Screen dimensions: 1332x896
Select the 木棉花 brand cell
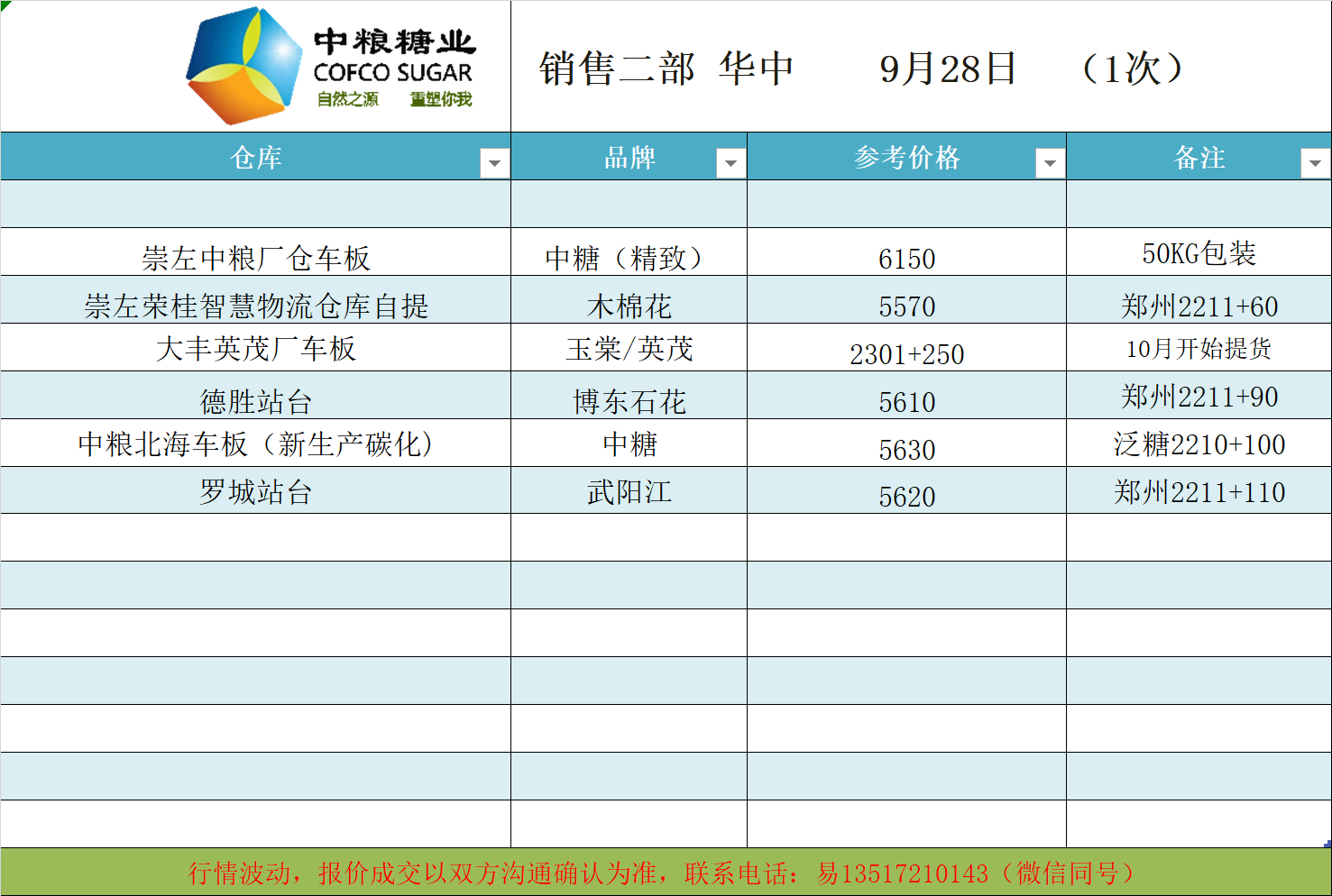coord(629,306)
